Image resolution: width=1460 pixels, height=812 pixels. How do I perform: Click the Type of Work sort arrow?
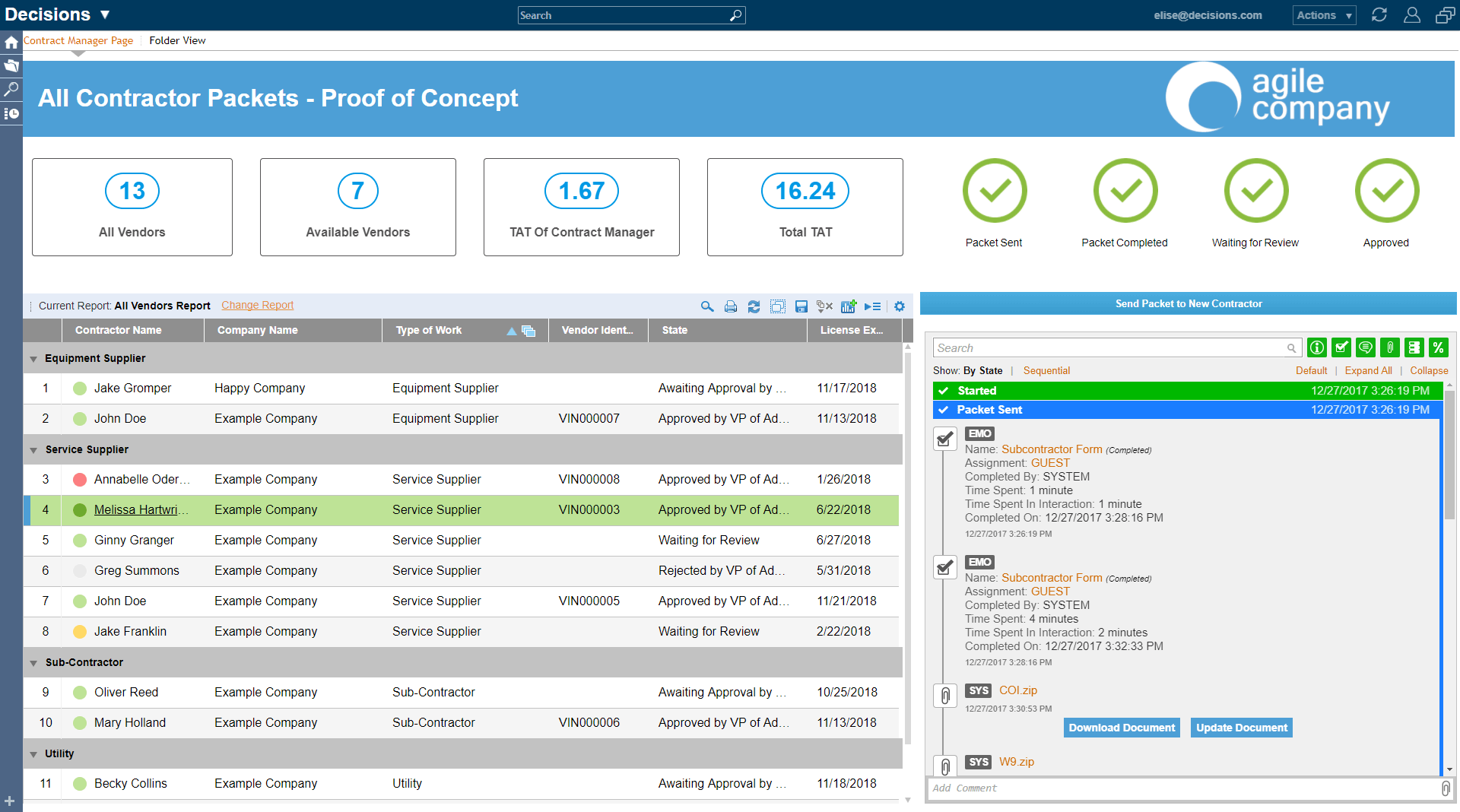512,331
